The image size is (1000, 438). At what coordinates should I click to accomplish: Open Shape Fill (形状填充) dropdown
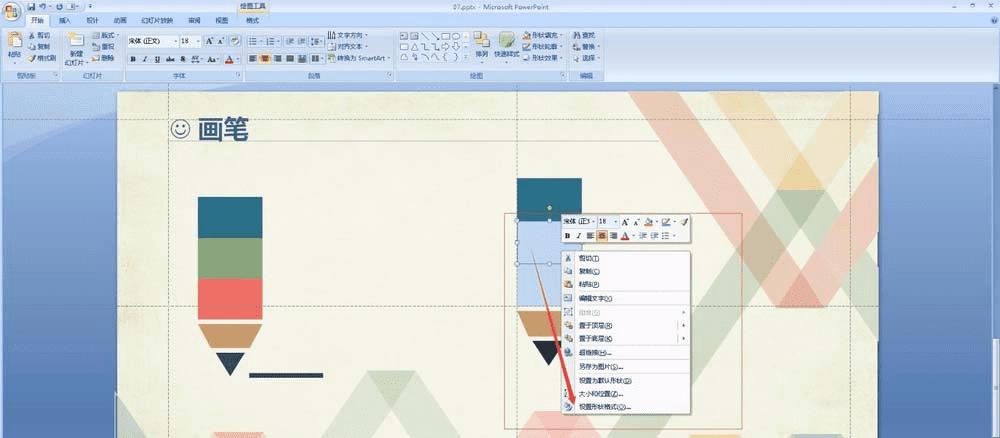tap(543, 35)
